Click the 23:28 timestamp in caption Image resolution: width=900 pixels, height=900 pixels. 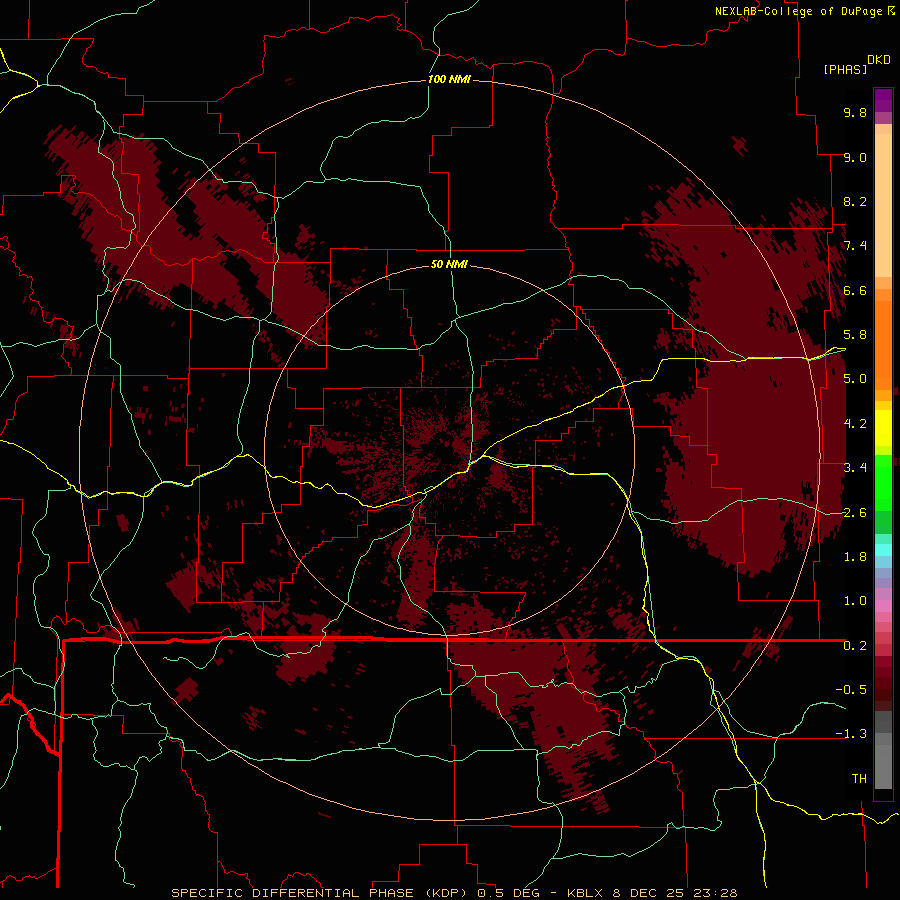point(714,893)
